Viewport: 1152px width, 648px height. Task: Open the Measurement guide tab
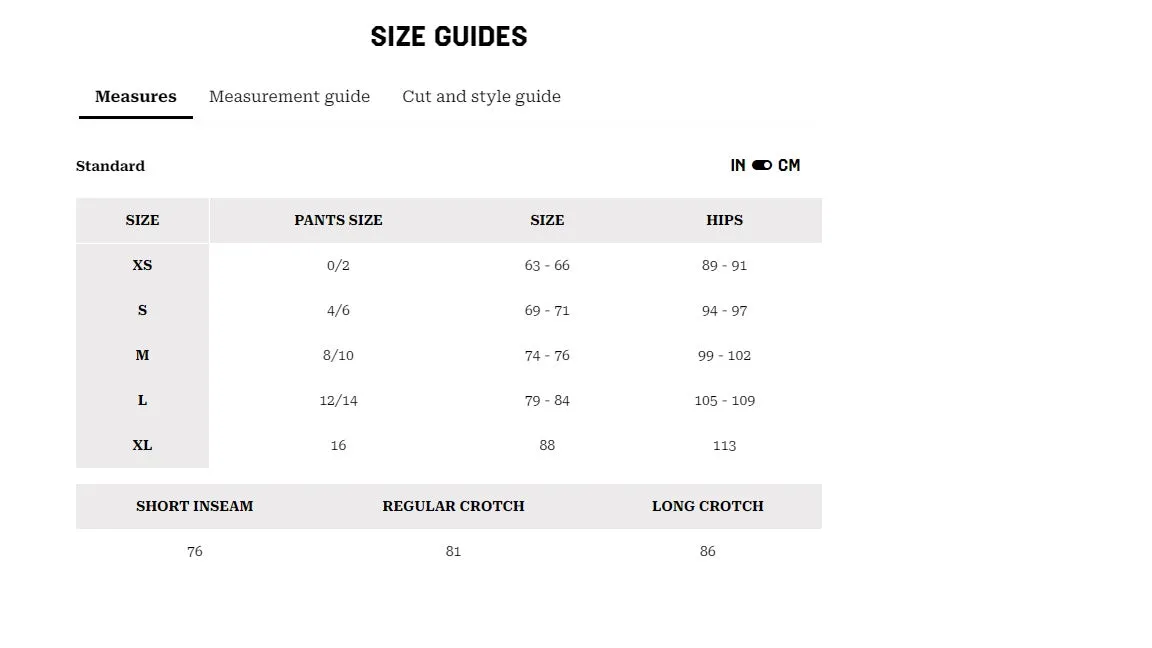(x=289, y=96)
